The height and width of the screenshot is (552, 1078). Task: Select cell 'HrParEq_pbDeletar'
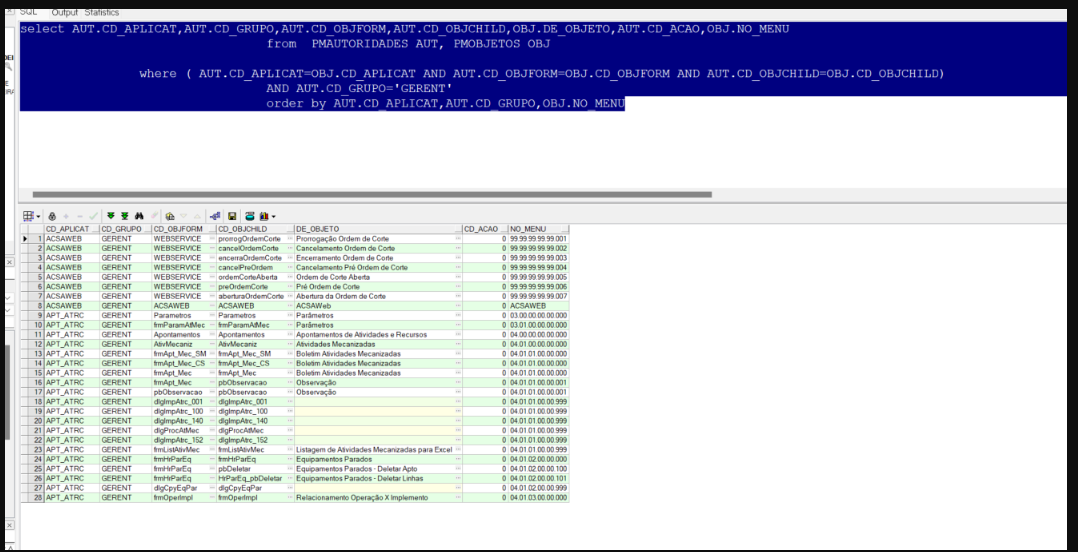[x=255, y=478]
